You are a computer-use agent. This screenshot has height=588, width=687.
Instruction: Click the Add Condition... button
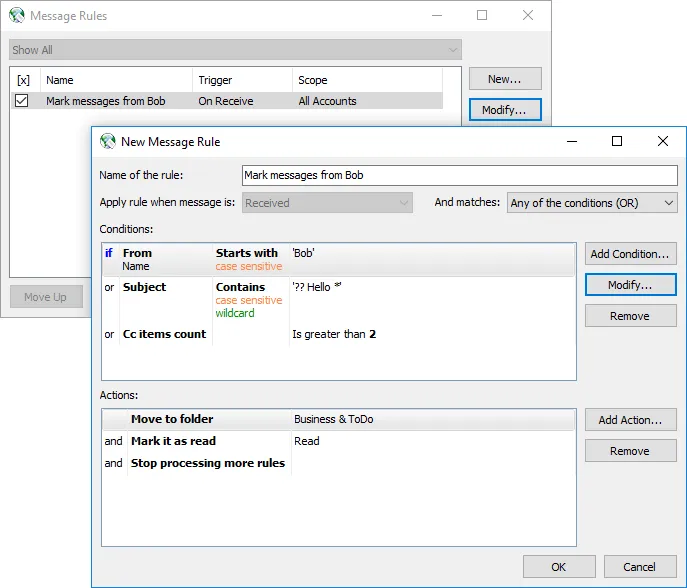tap(630, 254)
